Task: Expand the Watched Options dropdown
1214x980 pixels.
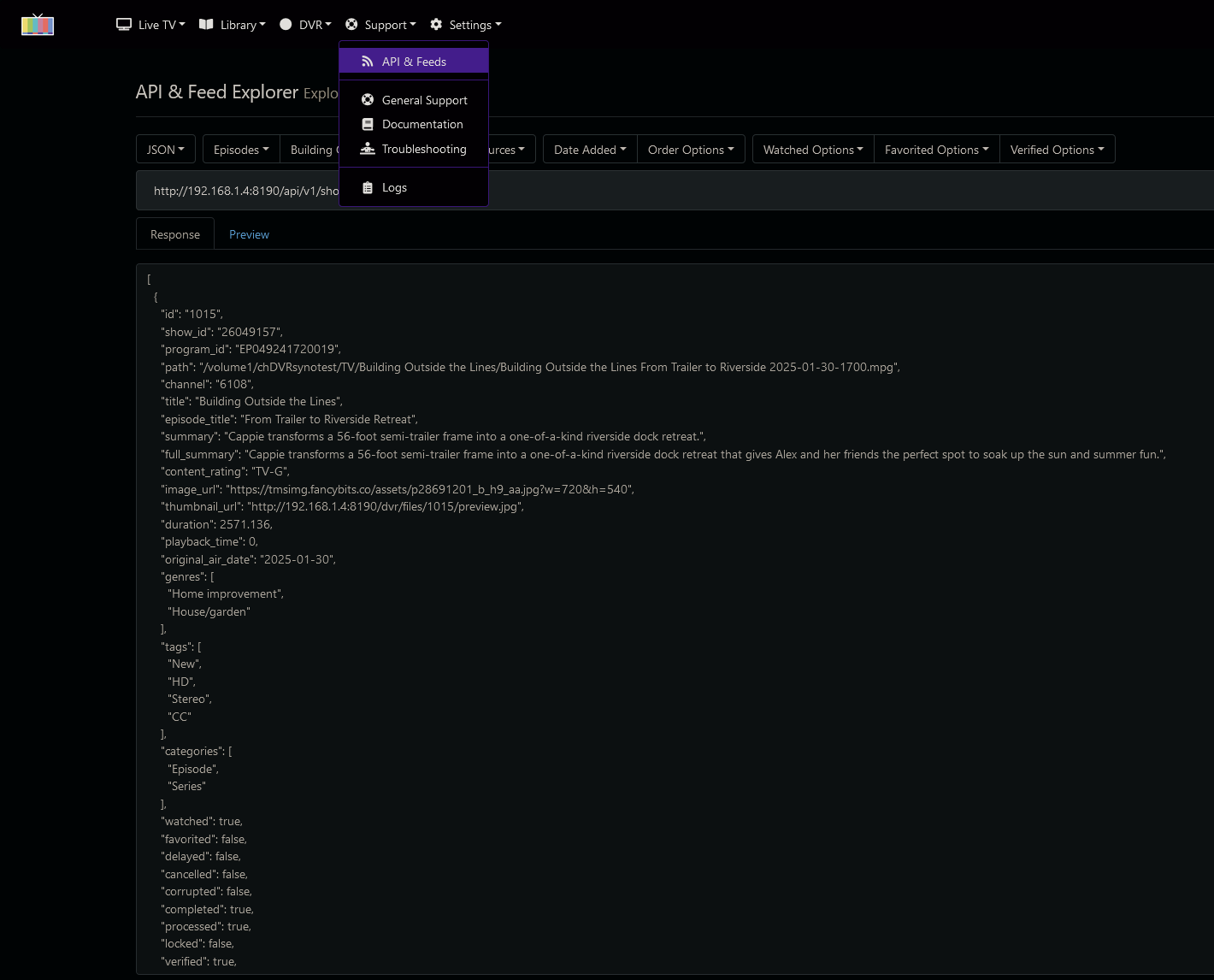Action: click(812, 150)
